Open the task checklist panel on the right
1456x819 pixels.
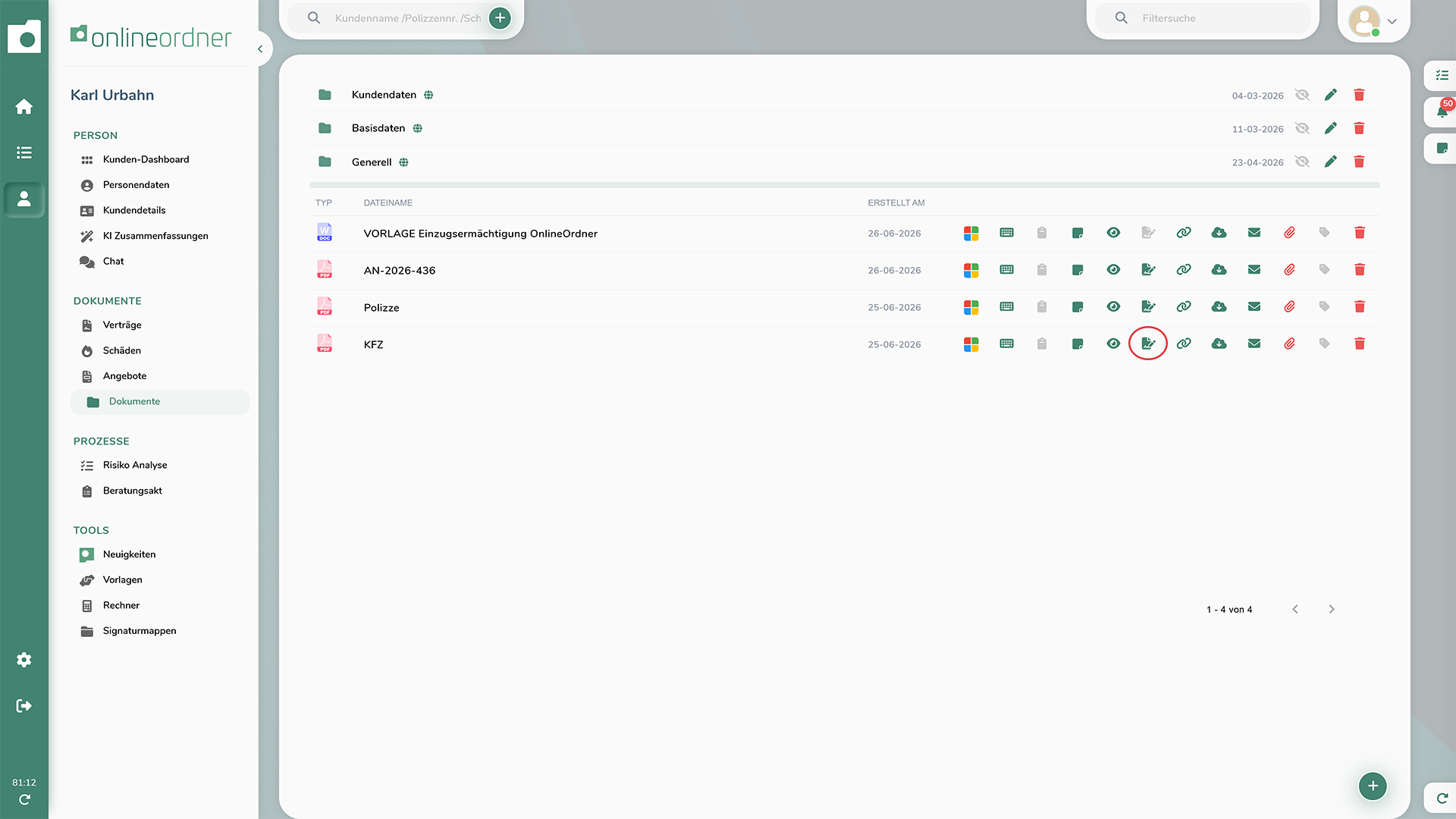tap(1442, 75)
